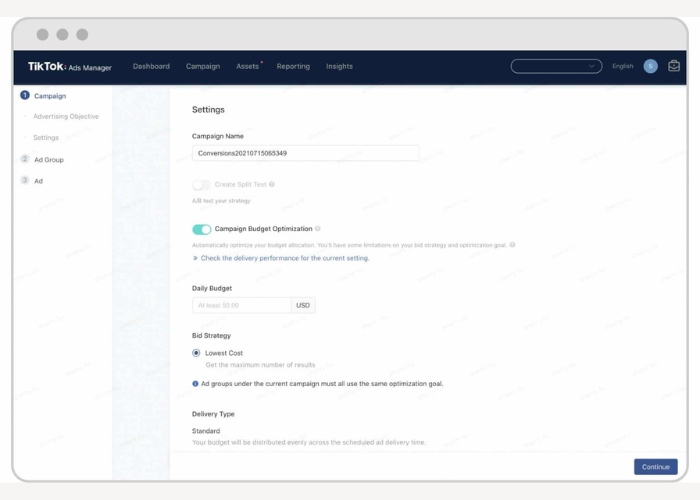The width and height of the screenshot is (700, 500).
Task: Go to the Dashboard tab
Action: 151,66
